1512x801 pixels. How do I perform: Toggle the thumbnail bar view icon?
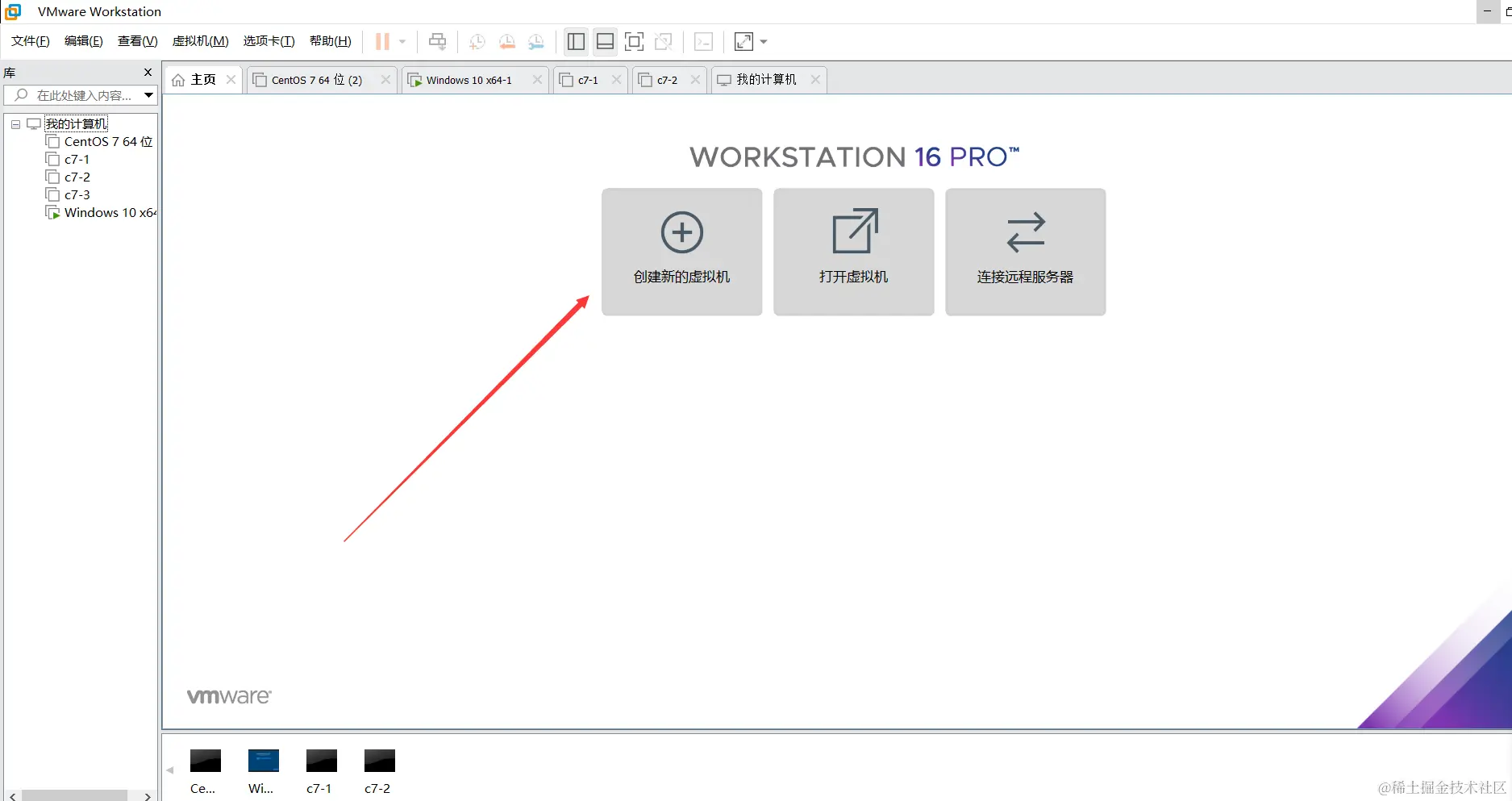coord(605,41)
